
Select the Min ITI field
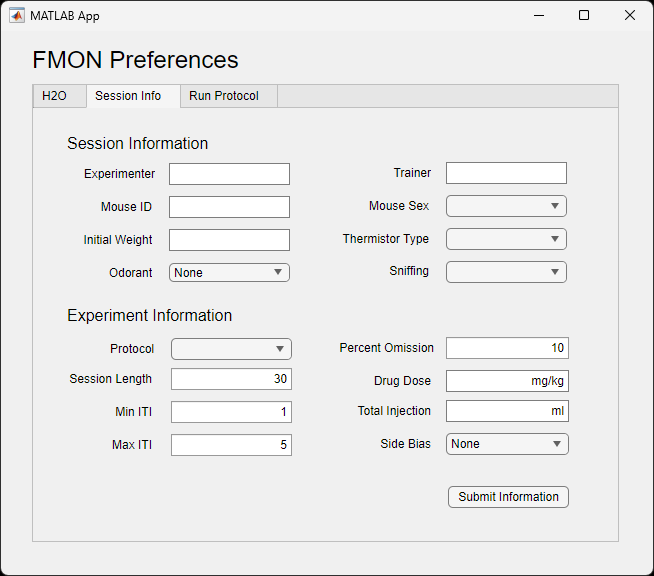(x=231, y=412)
